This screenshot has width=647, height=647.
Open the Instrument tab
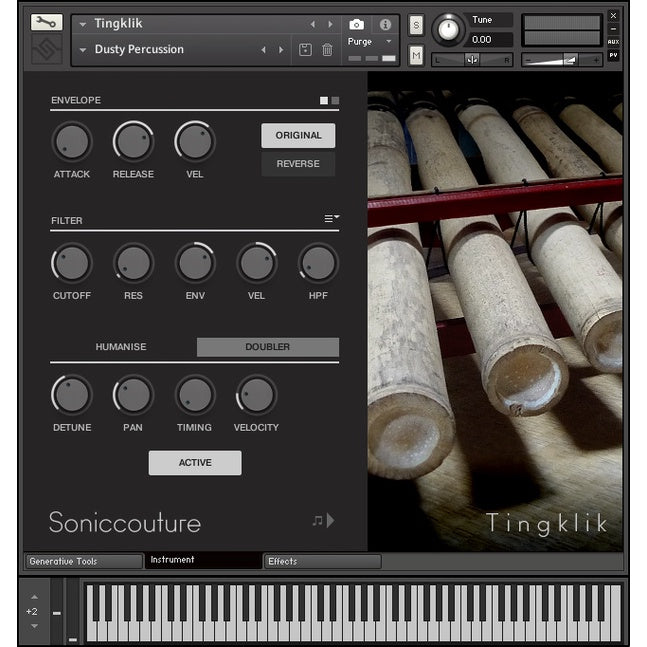point(203,560)
